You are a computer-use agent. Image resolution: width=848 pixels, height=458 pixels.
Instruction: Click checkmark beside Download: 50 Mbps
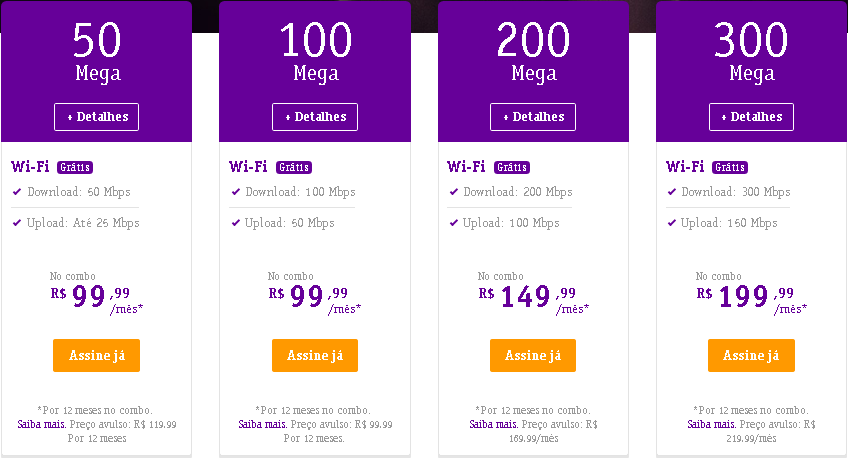click(x=17, y=191)
